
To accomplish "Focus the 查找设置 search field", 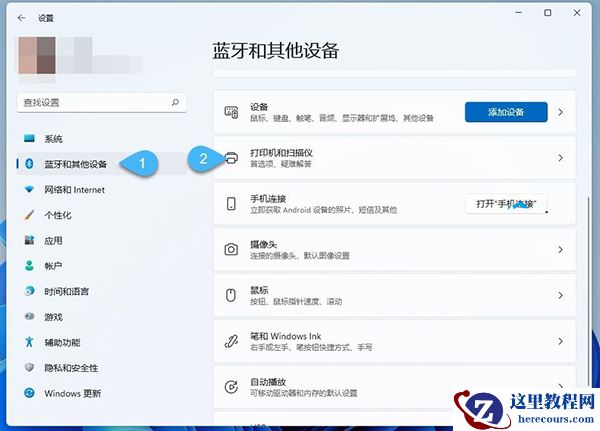I will [102, 102].
